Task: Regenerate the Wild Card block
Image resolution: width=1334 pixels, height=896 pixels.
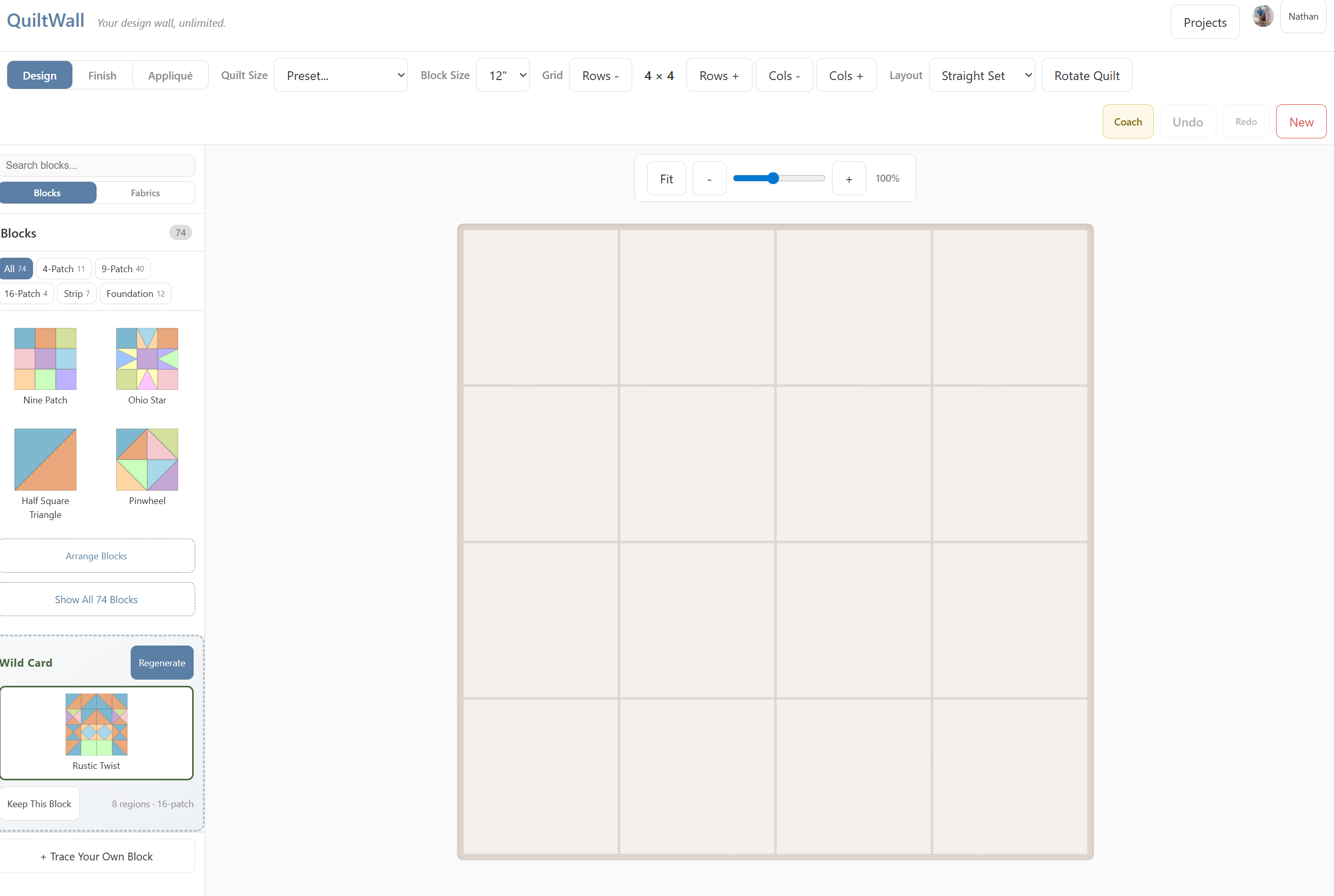Action: (x=162, y=662)
